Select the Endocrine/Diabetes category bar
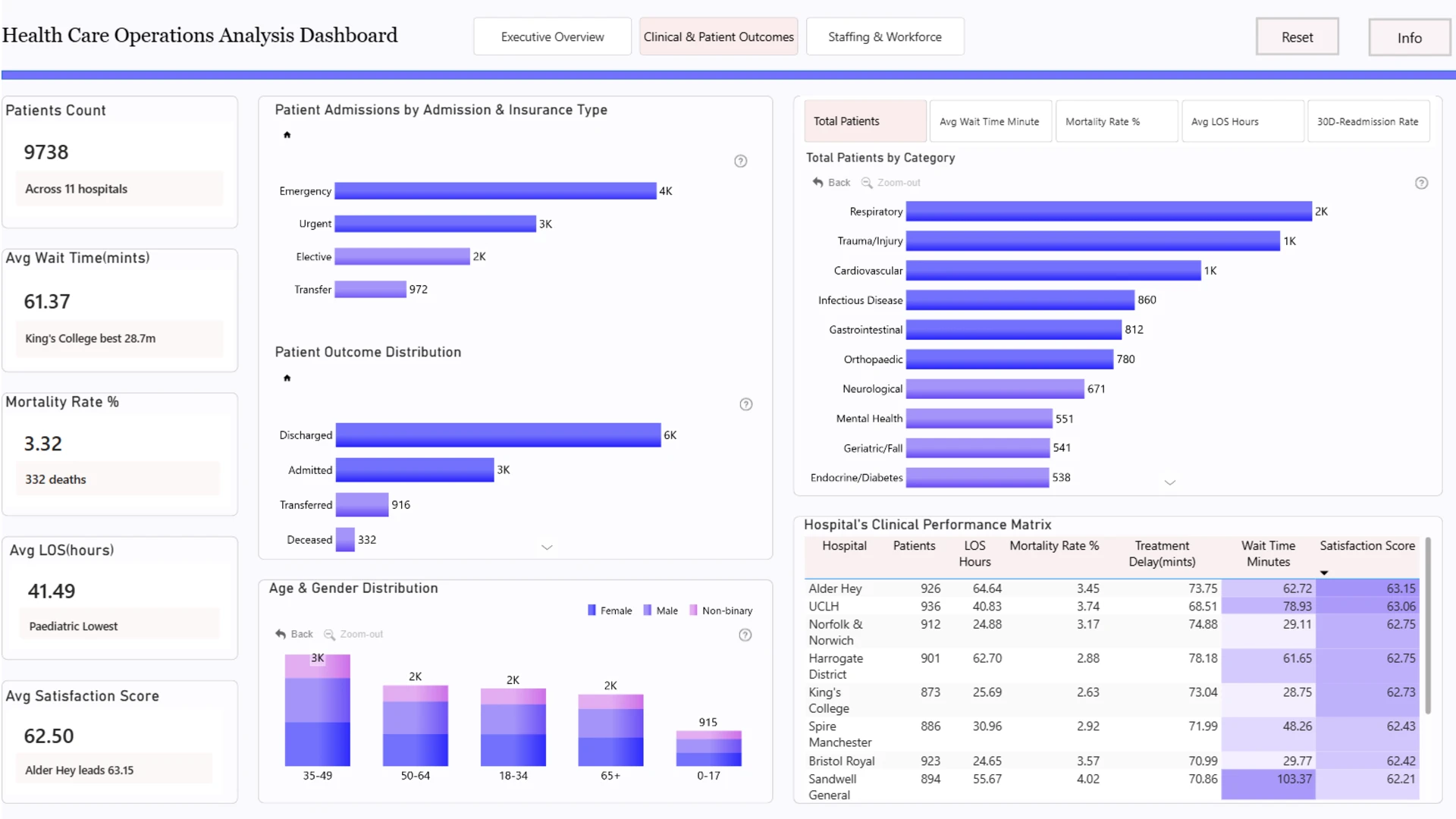Image resolution: width=1456 pixels, height=819 pixels. pyautogui.click(x=977, y=478)
